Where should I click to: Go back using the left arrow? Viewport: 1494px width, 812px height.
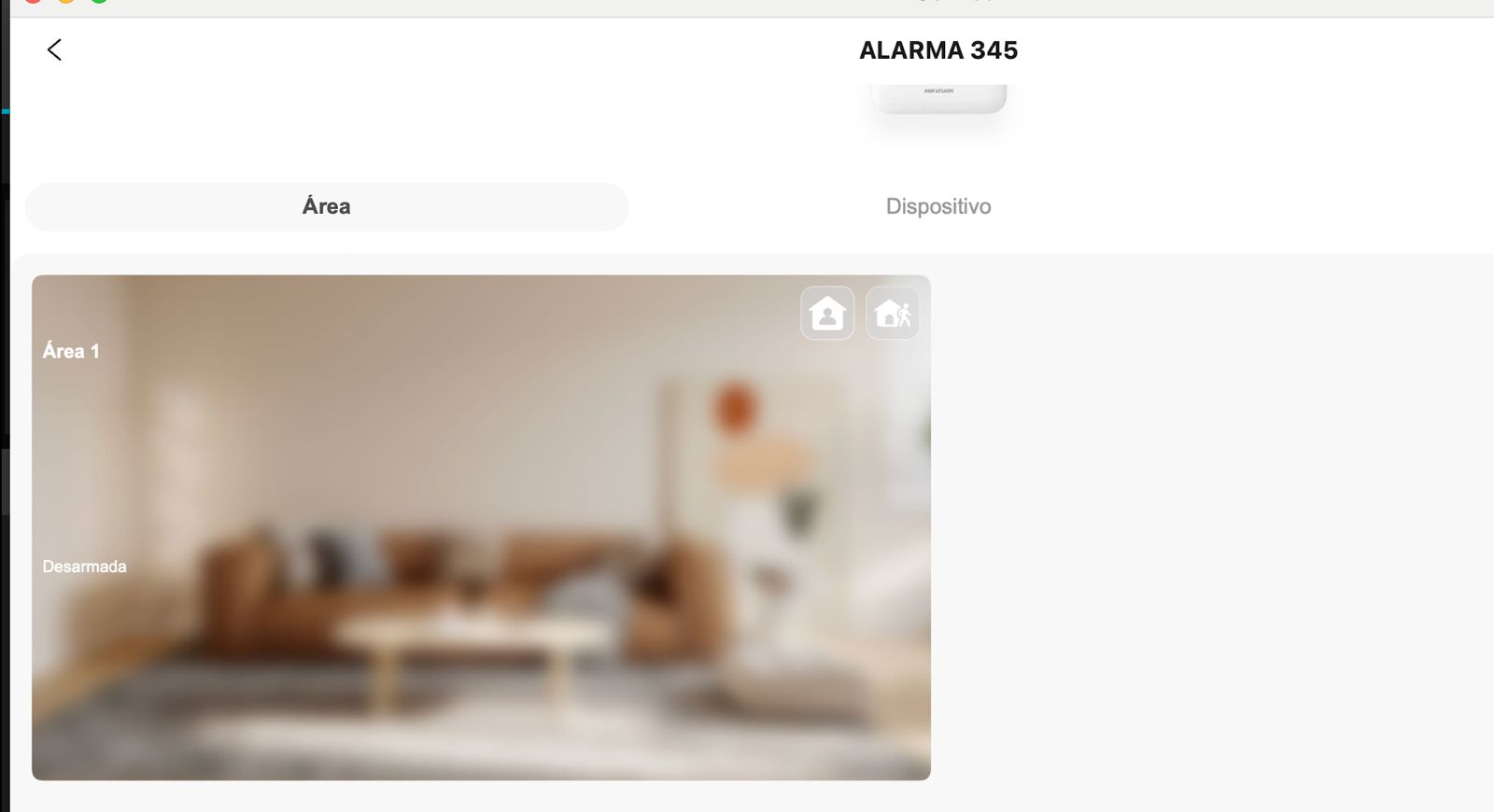click(x=54, y=49)
